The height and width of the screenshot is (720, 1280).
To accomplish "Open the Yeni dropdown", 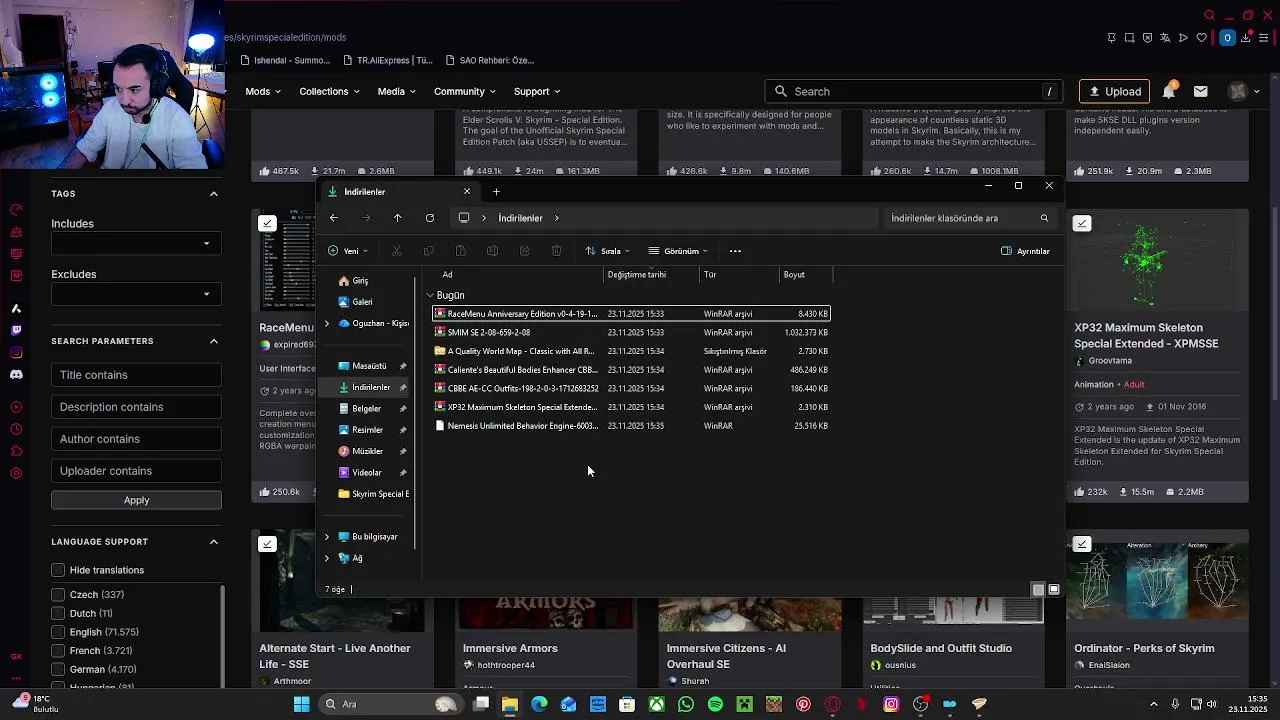I will [348, 251].
